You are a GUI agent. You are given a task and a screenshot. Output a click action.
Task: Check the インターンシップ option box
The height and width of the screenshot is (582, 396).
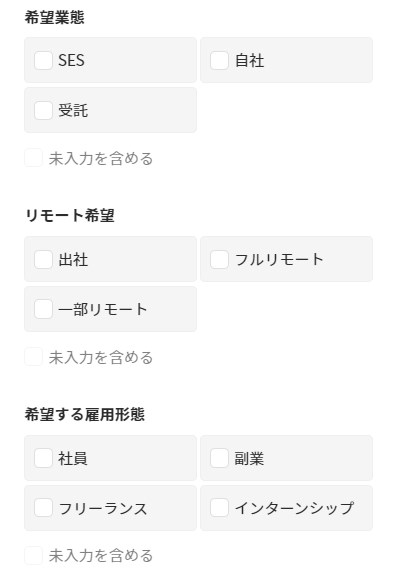219,508
